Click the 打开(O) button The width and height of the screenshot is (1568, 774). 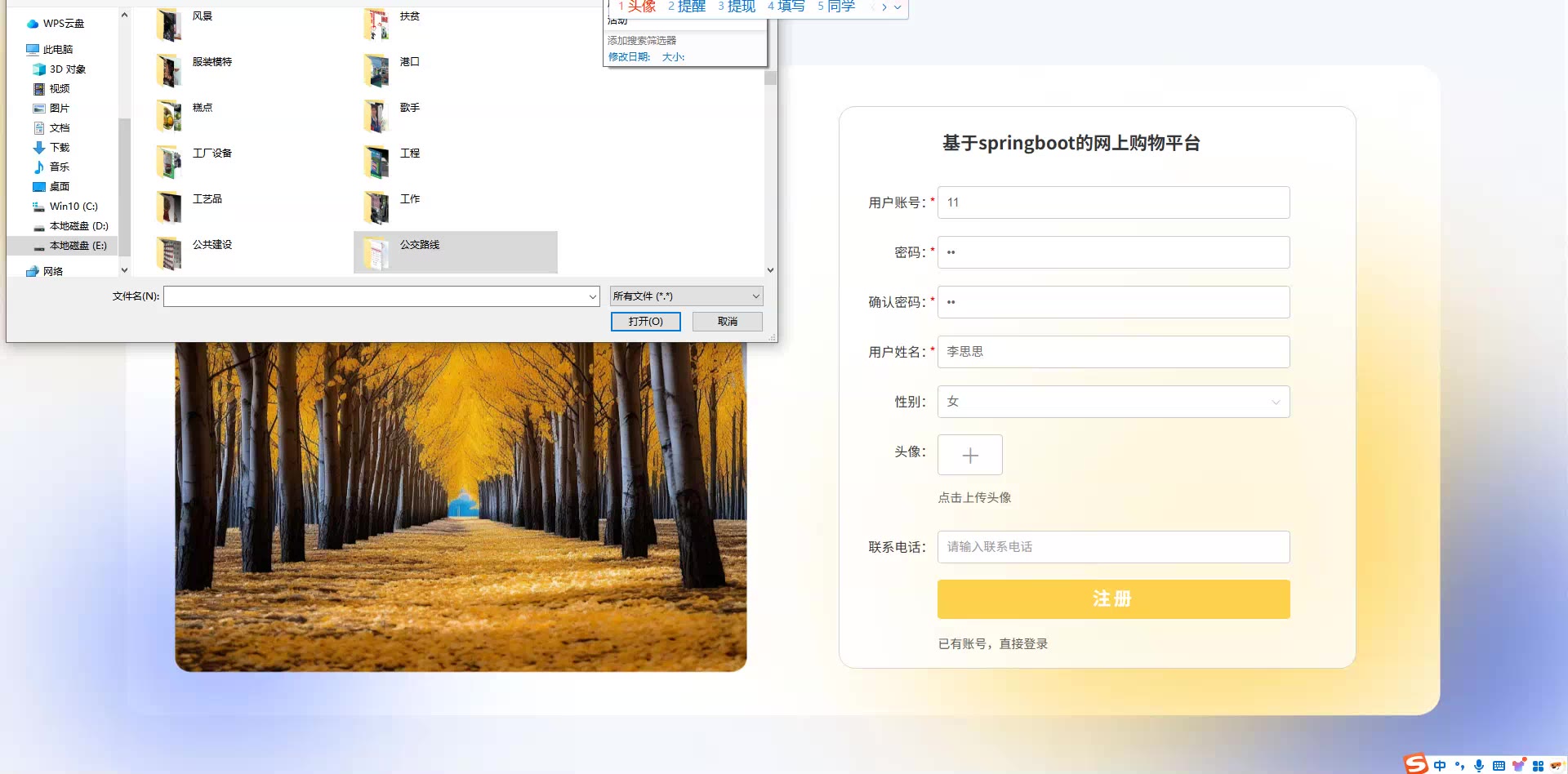coord(646,322)
